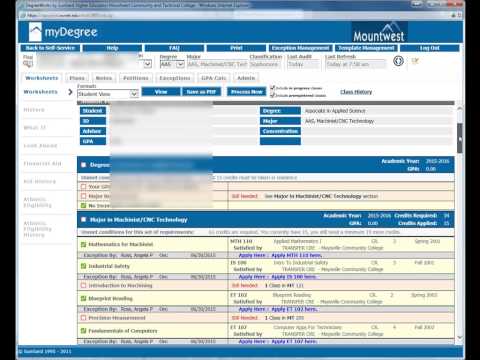The image size is (480, 360).
Task: Select Athletic Eligibility in the left sidebar
Action: click(37, 202)
